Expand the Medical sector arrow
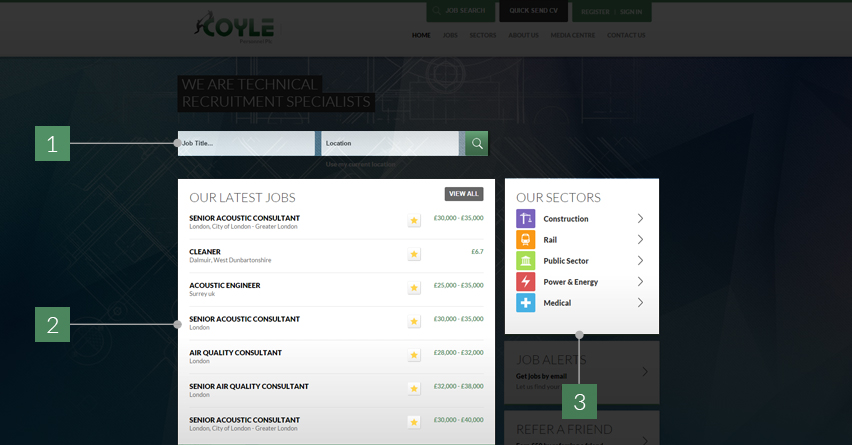The width and height of the screenshot is (852, 445). pos(640,302)
